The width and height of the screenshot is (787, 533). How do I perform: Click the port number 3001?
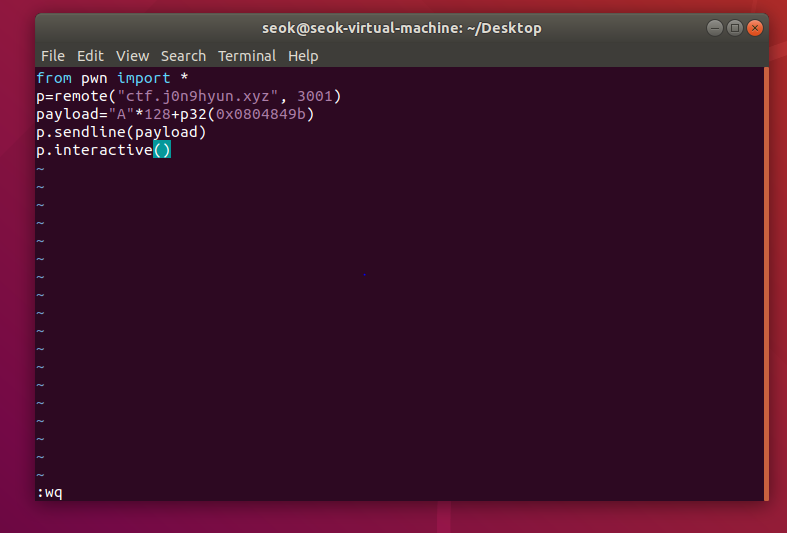coord(315,96)
